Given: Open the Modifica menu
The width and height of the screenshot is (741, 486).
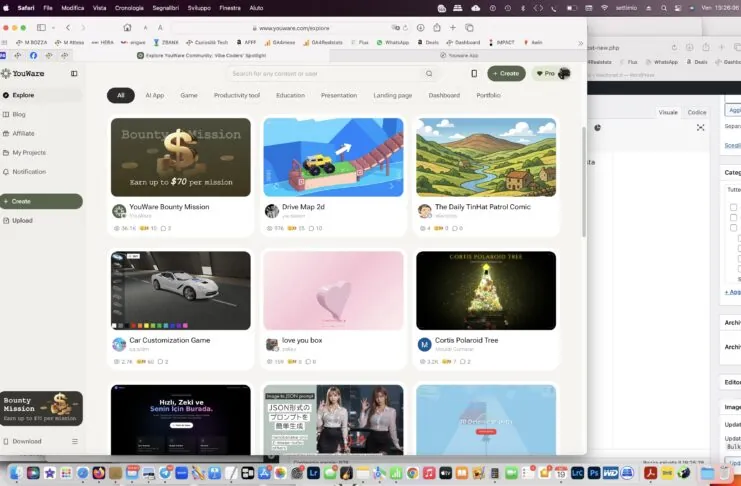Looking at the screenshot, I should coord(72,8).
